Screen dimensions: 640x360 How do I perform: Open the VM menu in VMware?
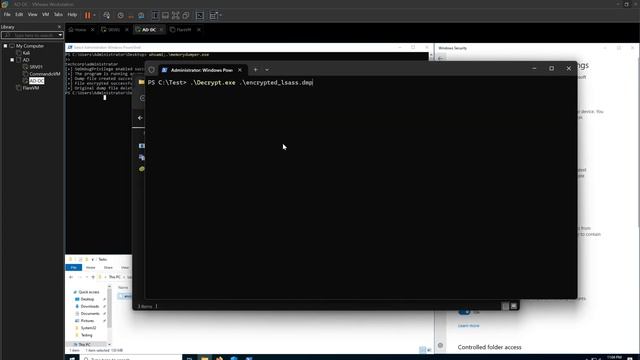[45, 14]
